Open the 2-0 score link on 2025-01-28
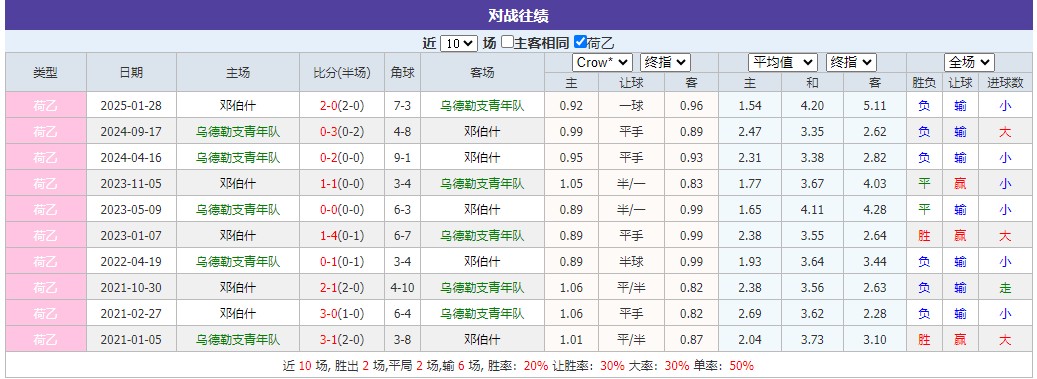 [x=329, y=105]
